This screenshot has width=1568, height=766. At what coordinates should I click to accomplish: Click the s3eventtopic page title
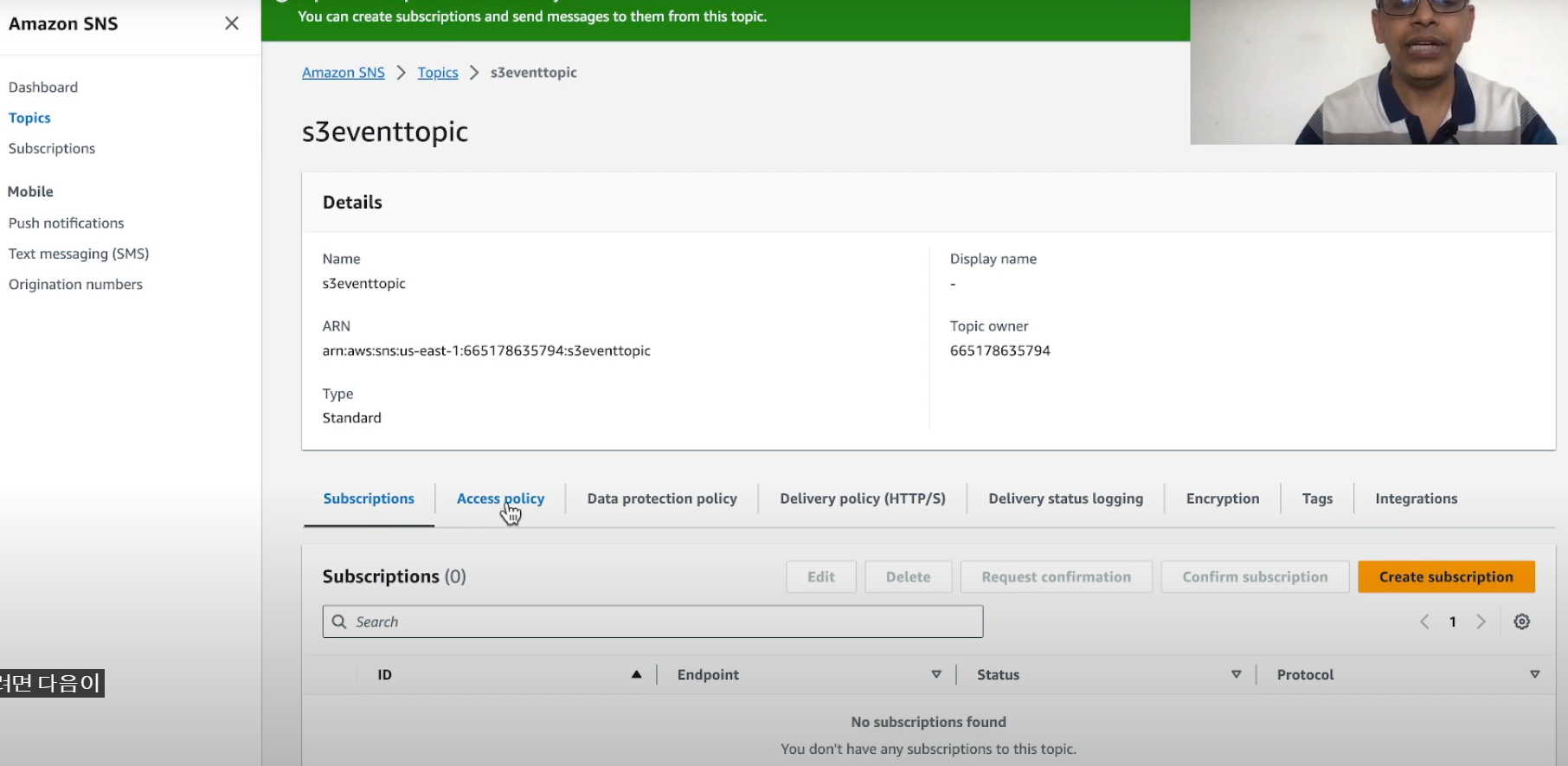[x=385, y=132]
